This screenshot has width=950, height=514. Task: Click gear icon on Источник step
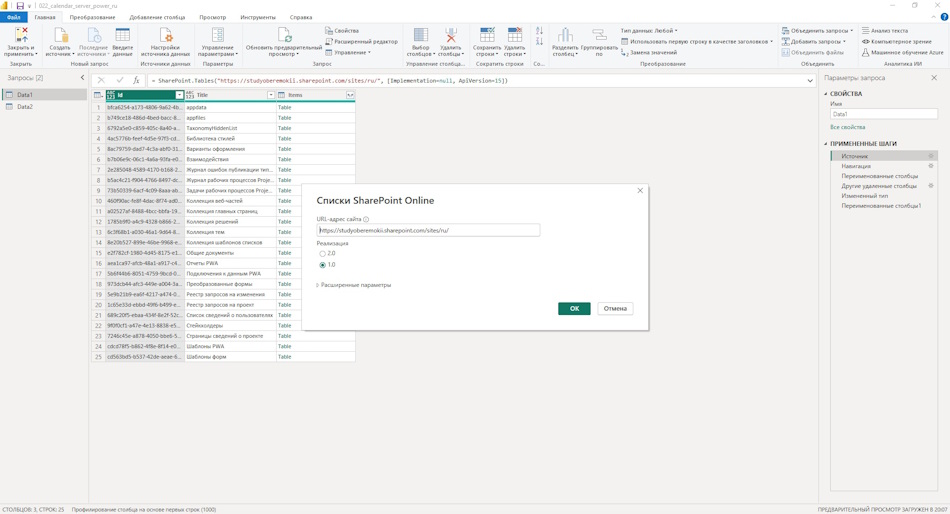coord(931,156)
